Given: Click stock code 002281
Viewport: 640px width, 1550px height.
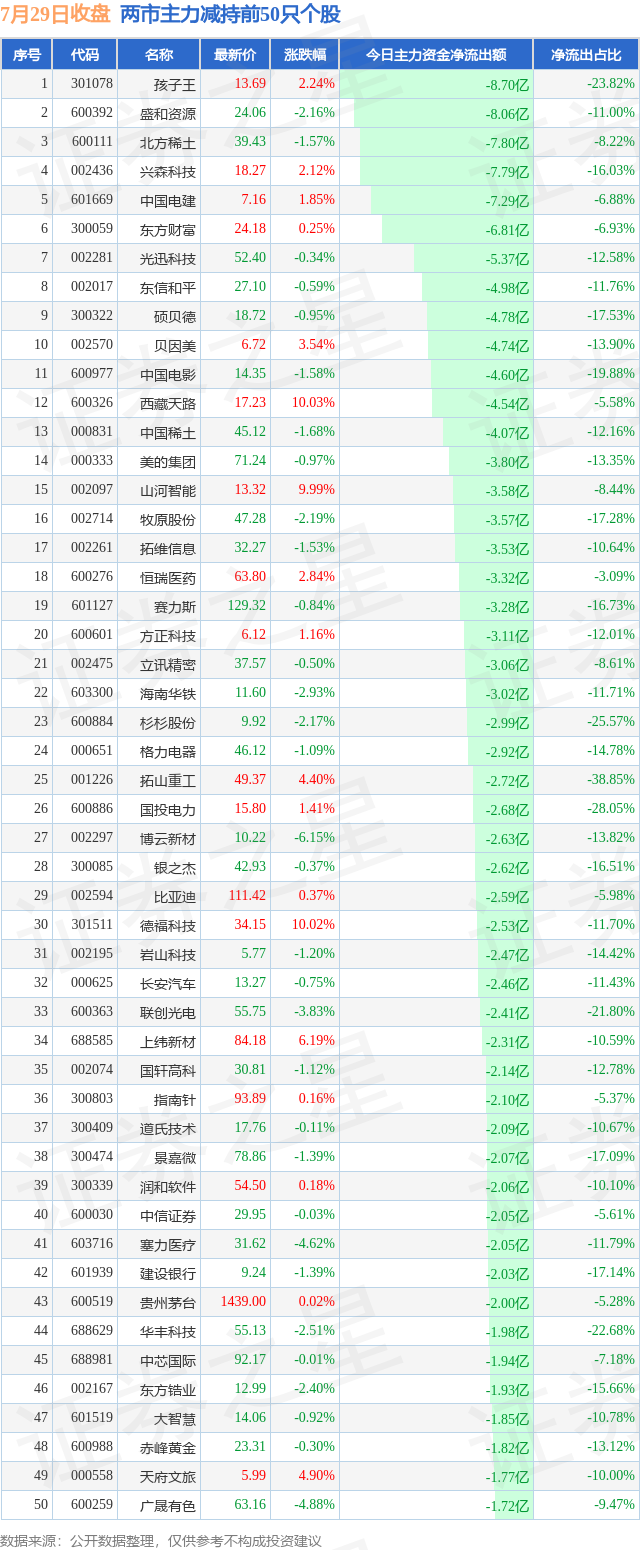Looking at the screenshot, I should 92,258.
